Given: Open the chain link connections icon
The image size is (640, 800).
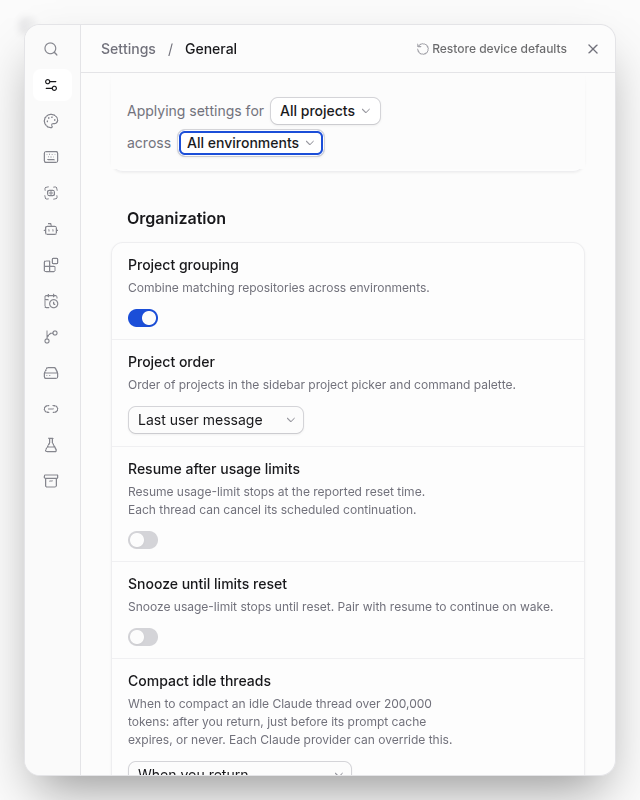Looking at the screenshot, I should pos(51,409).
